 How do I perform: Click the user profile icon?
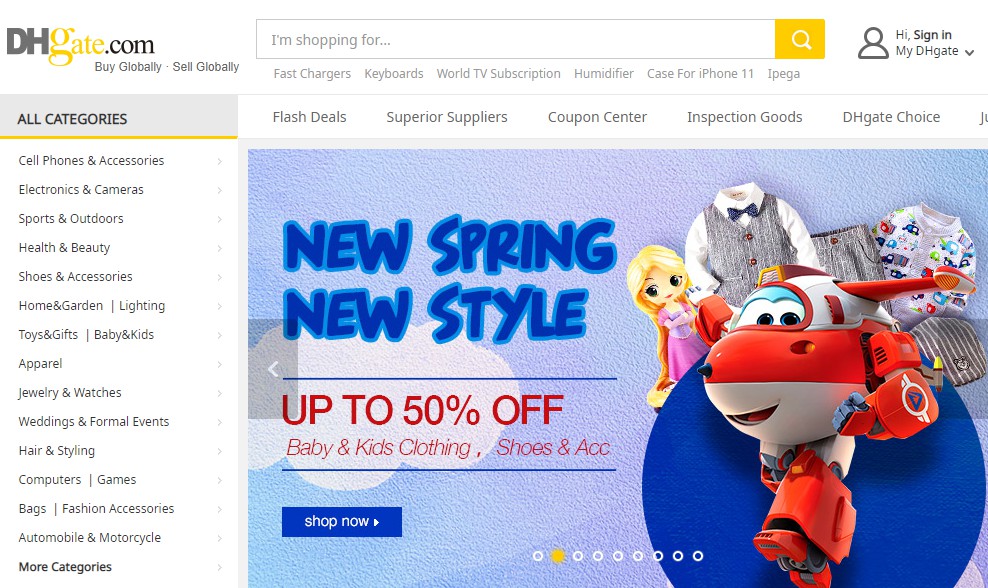(x=873, y=43)
